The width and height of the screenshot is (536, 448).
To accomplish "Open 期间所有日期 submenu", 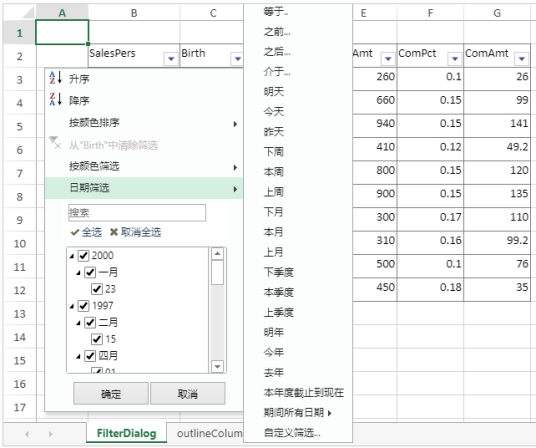I will [x=298, y=413].
